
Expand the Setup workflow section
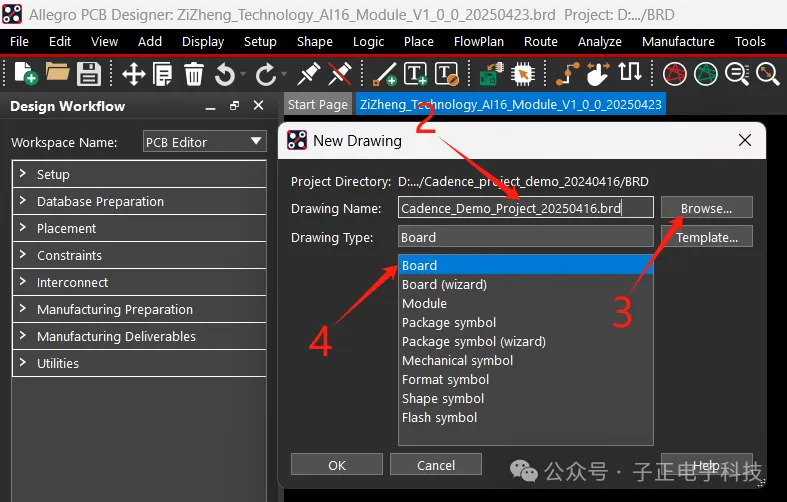139,174
